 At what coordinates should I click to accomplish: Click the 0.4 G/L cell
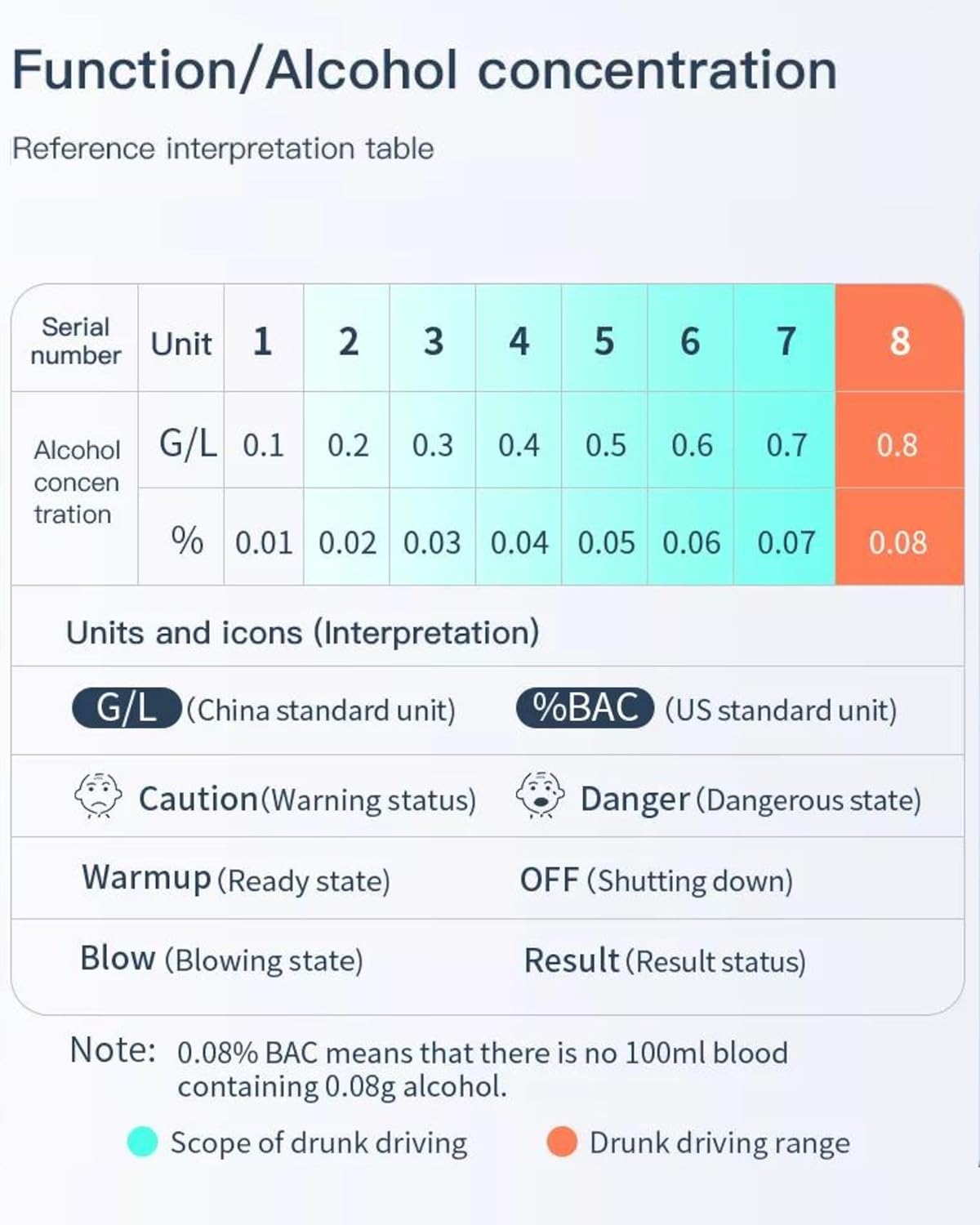(519, 441)
